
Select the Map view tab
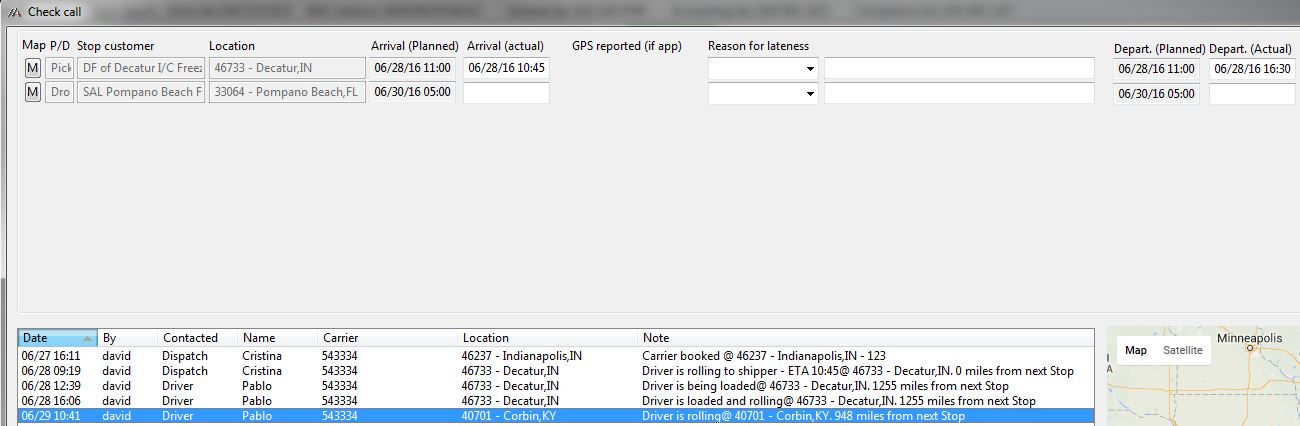tap(1136, 350)
